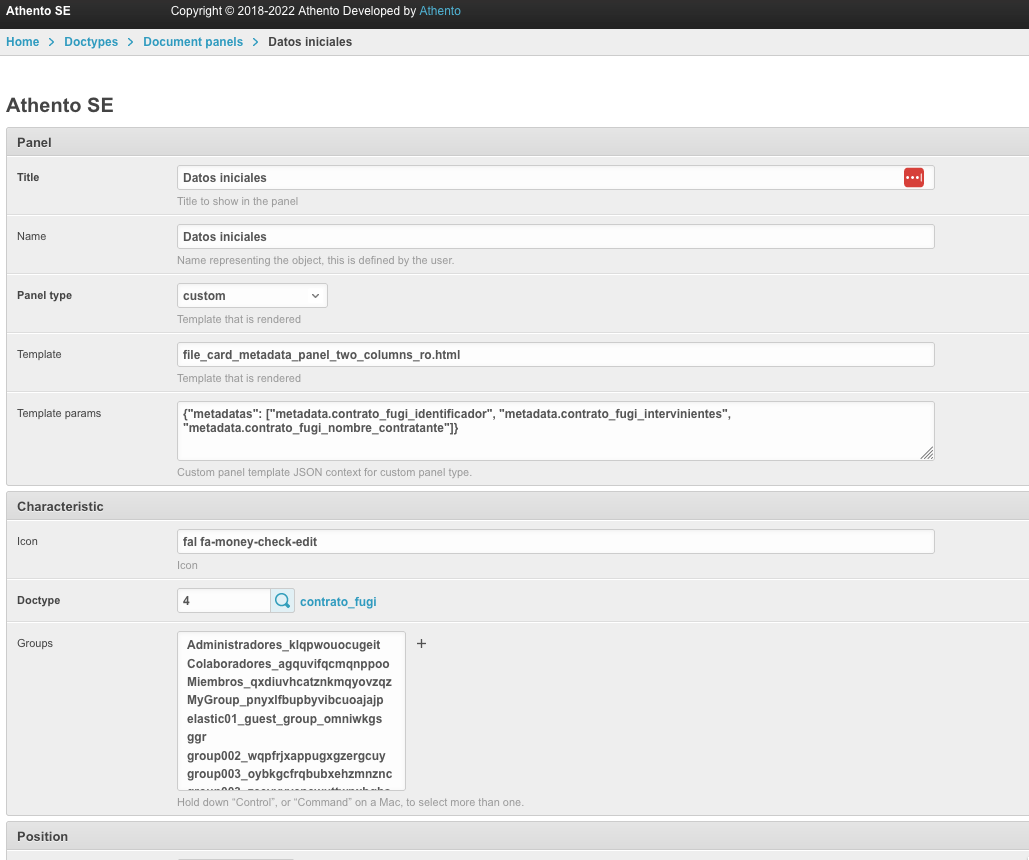Viewport: 1029px width, 860px height.
Task: Choose elastic01_guest_group in Groups list
Action: pos(284,719)
